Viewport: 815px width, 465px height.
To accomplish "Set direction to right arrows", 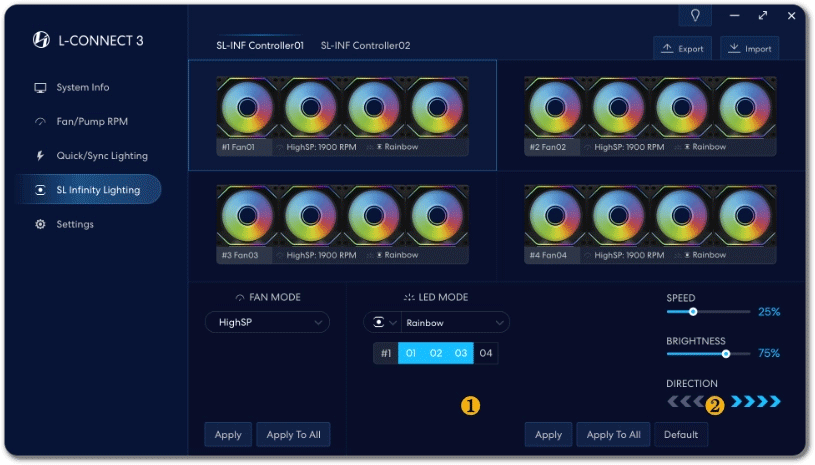I will click(x=756, y=402).
